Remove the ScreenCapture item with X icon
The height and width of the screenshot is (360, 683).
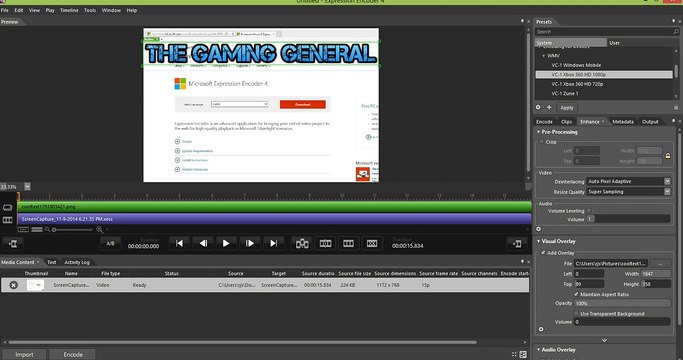point(14,285)
